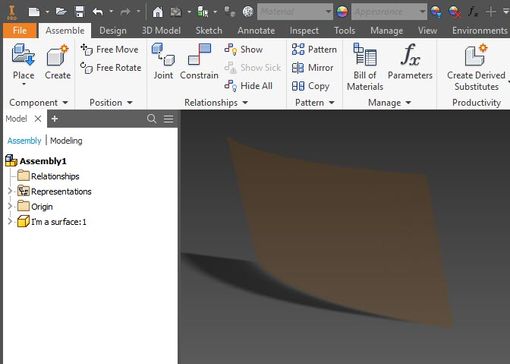This screenshot has height=364, width=510.
Task: Select the Assembly browser view link
Action: pyautogui.click(x=24, y=141)
